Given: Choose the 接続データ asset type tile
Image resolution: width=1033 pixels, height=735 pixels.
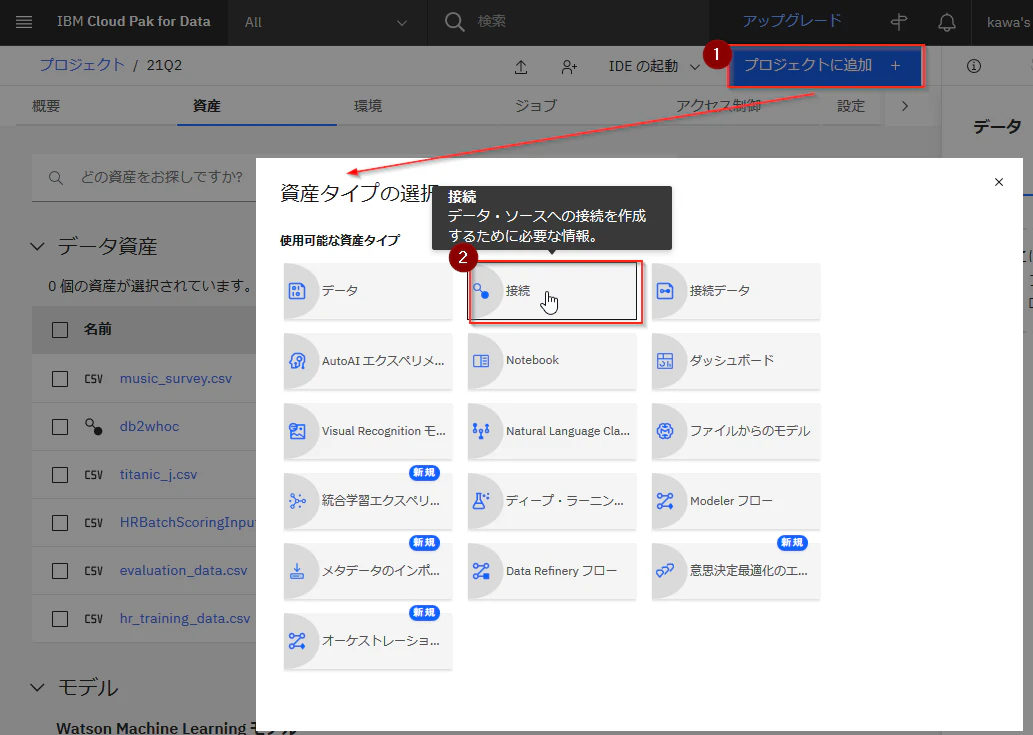Looking at the screenshot, I should click(736, 291).
